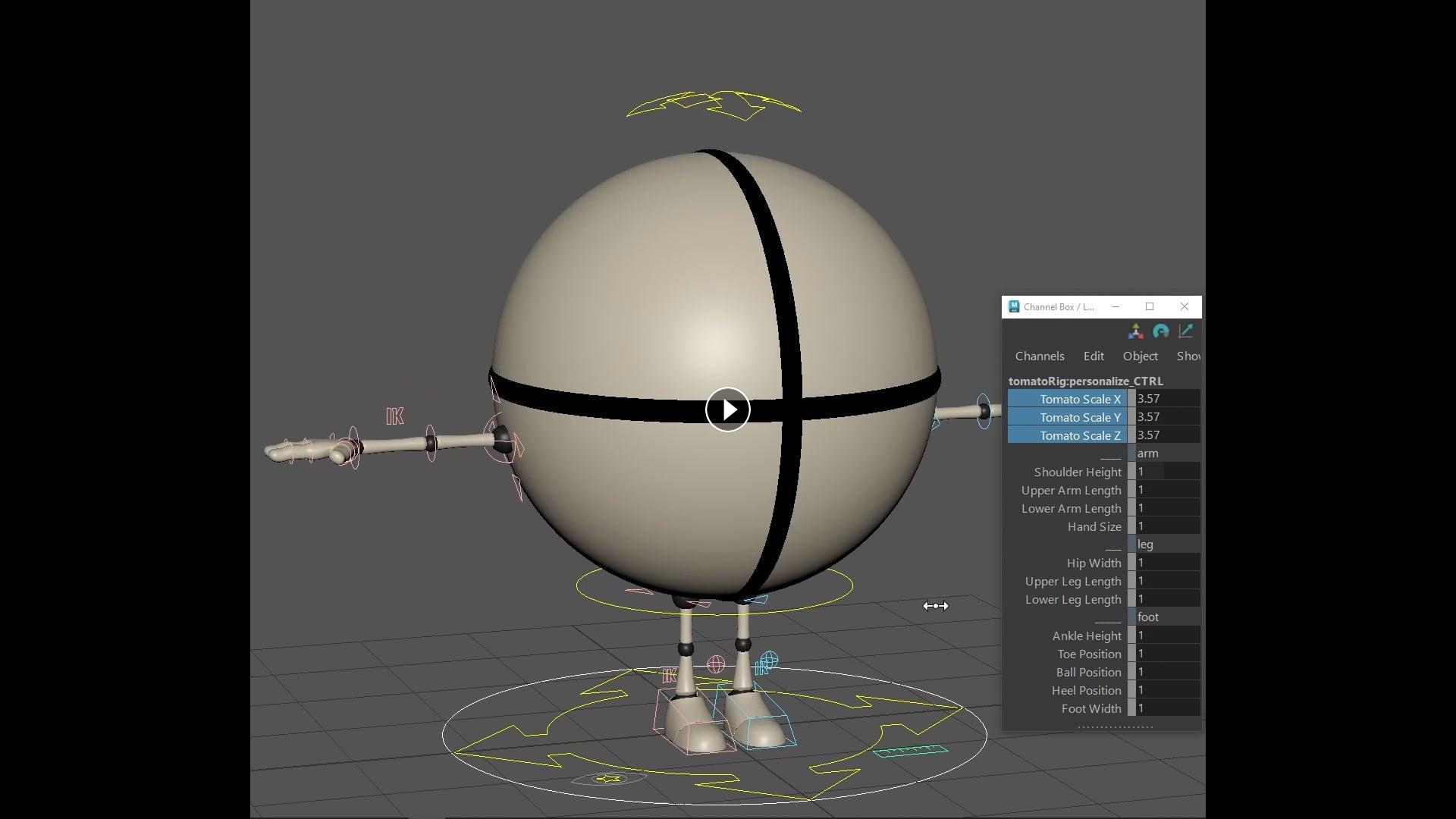
Task: Open the Channels menu
Action: (1039, 356)
